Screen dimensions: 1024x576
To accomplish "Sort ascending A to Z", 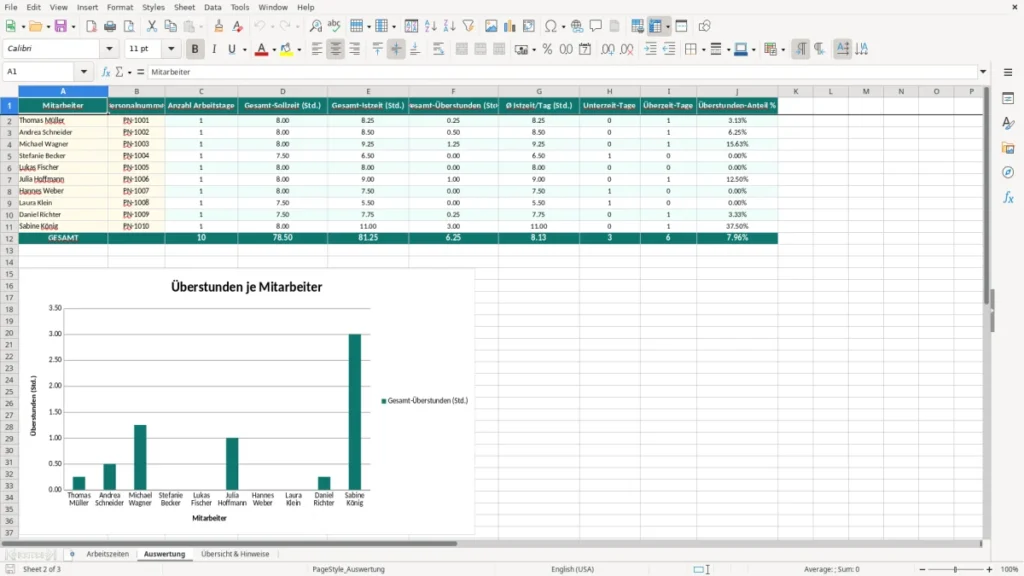I will [x=430, y=26].
